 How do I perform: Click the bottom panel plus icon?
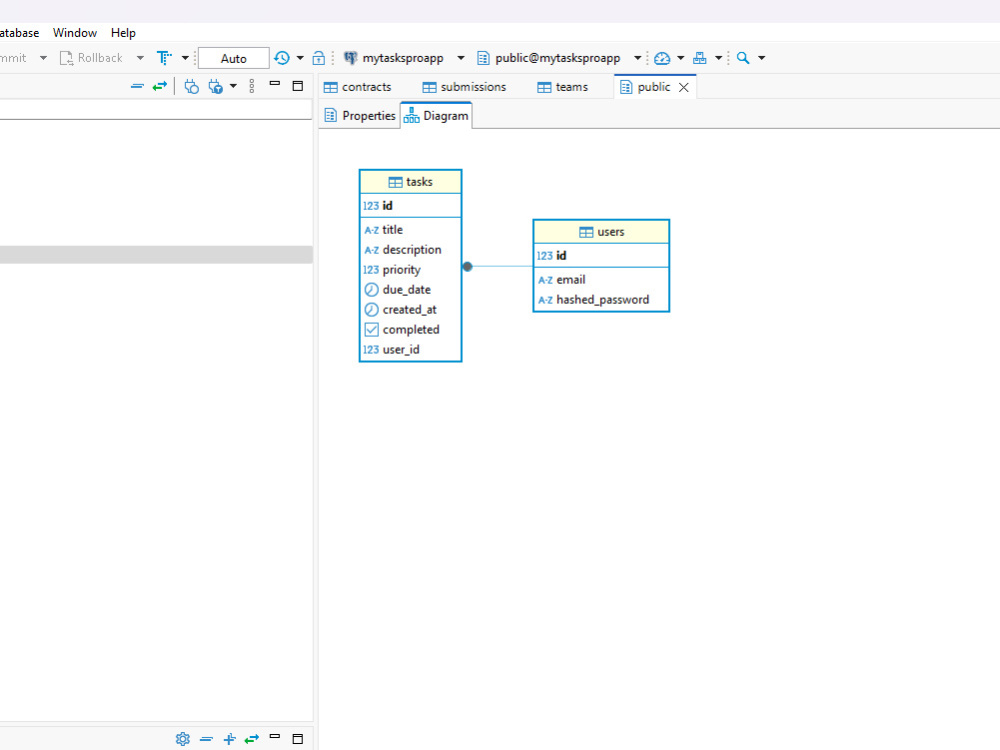(x=230, y=739)
